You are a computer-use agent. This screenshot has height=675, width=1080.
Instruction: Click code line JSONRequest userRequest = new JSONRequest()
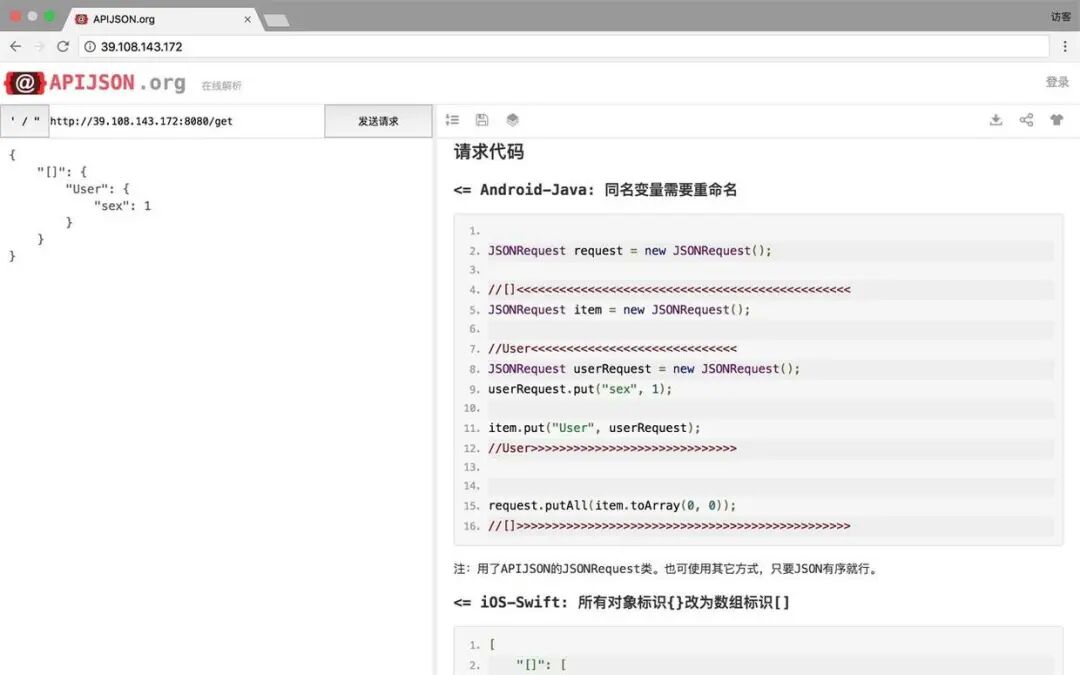(x=644, y=368)
